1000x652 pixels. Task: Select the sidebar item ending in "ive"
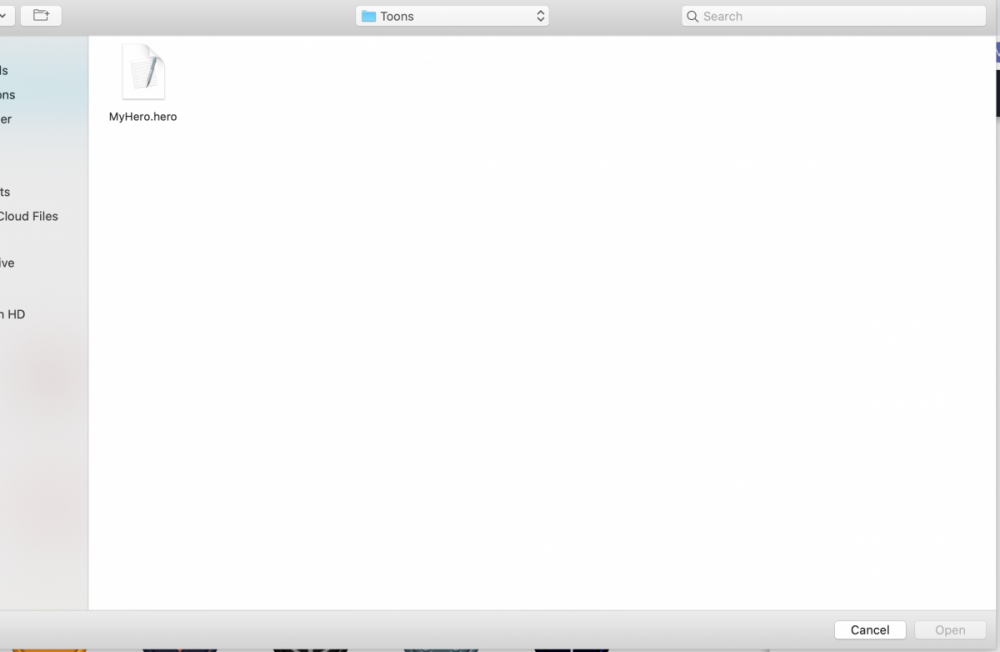pyautogui.click(x=7, y=263)
